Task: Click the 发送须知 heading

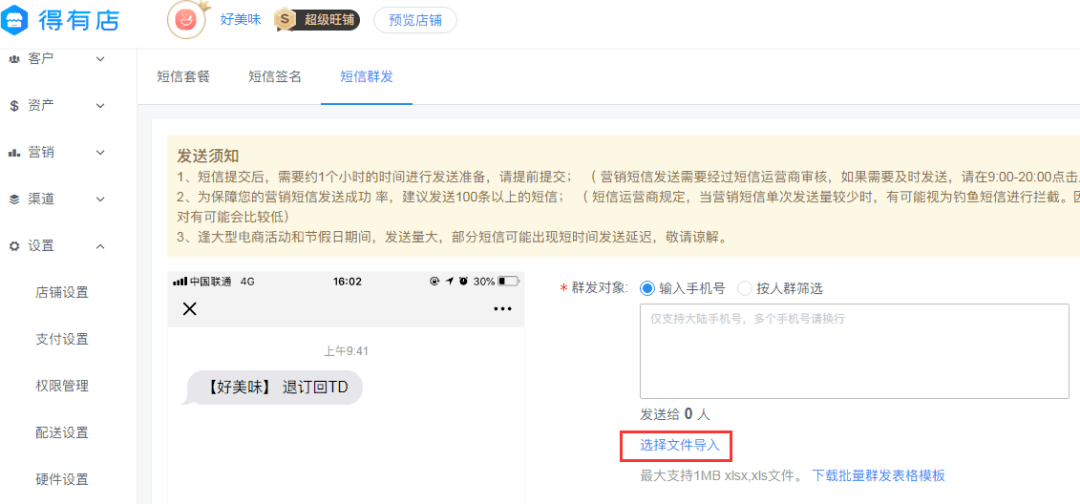Action: [208, 155]
